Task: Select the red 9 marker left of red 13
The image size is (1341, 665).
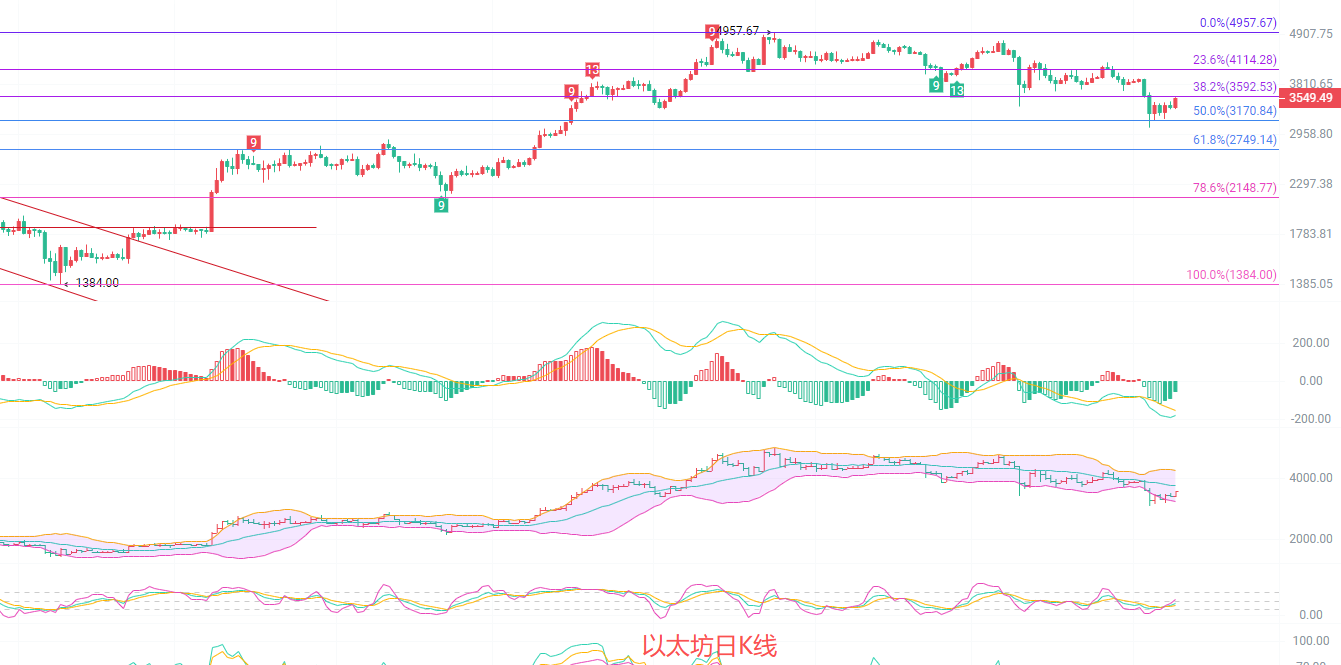Action: point(571,92)
